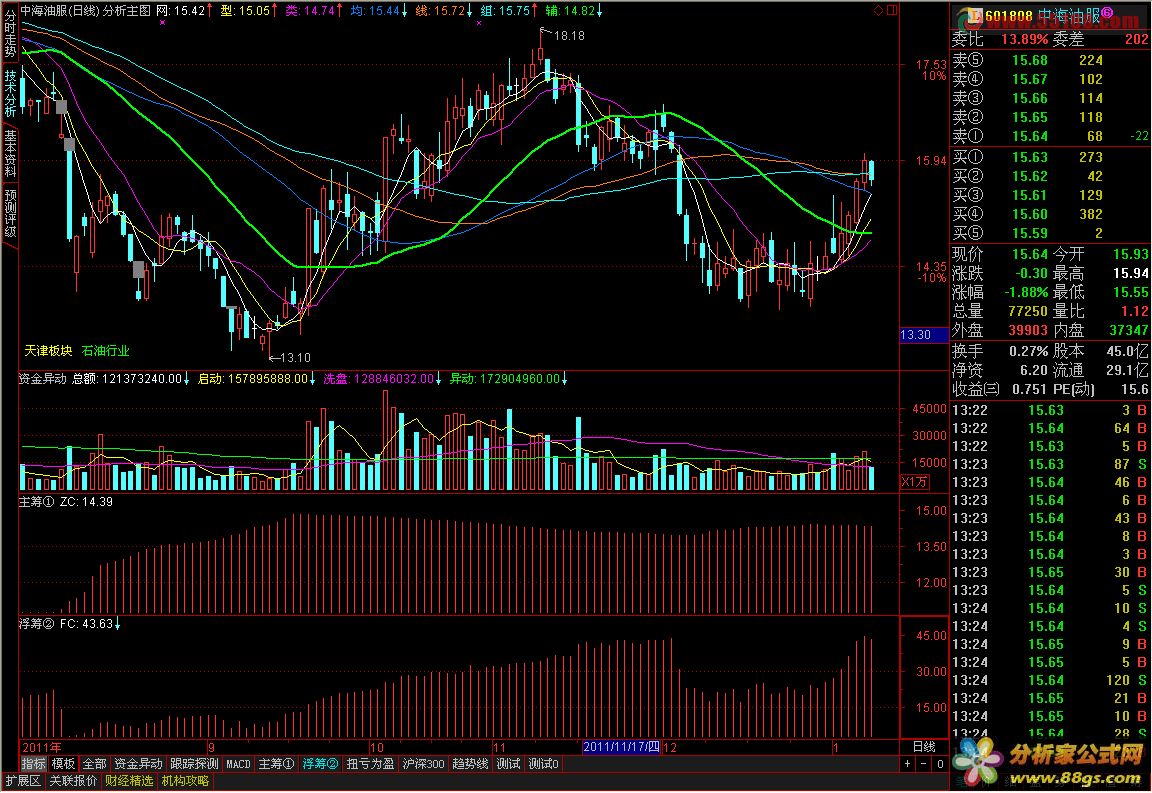Click the split-window icon above the chart
This screenshot has height=793, width=1152.
[892, 10]
